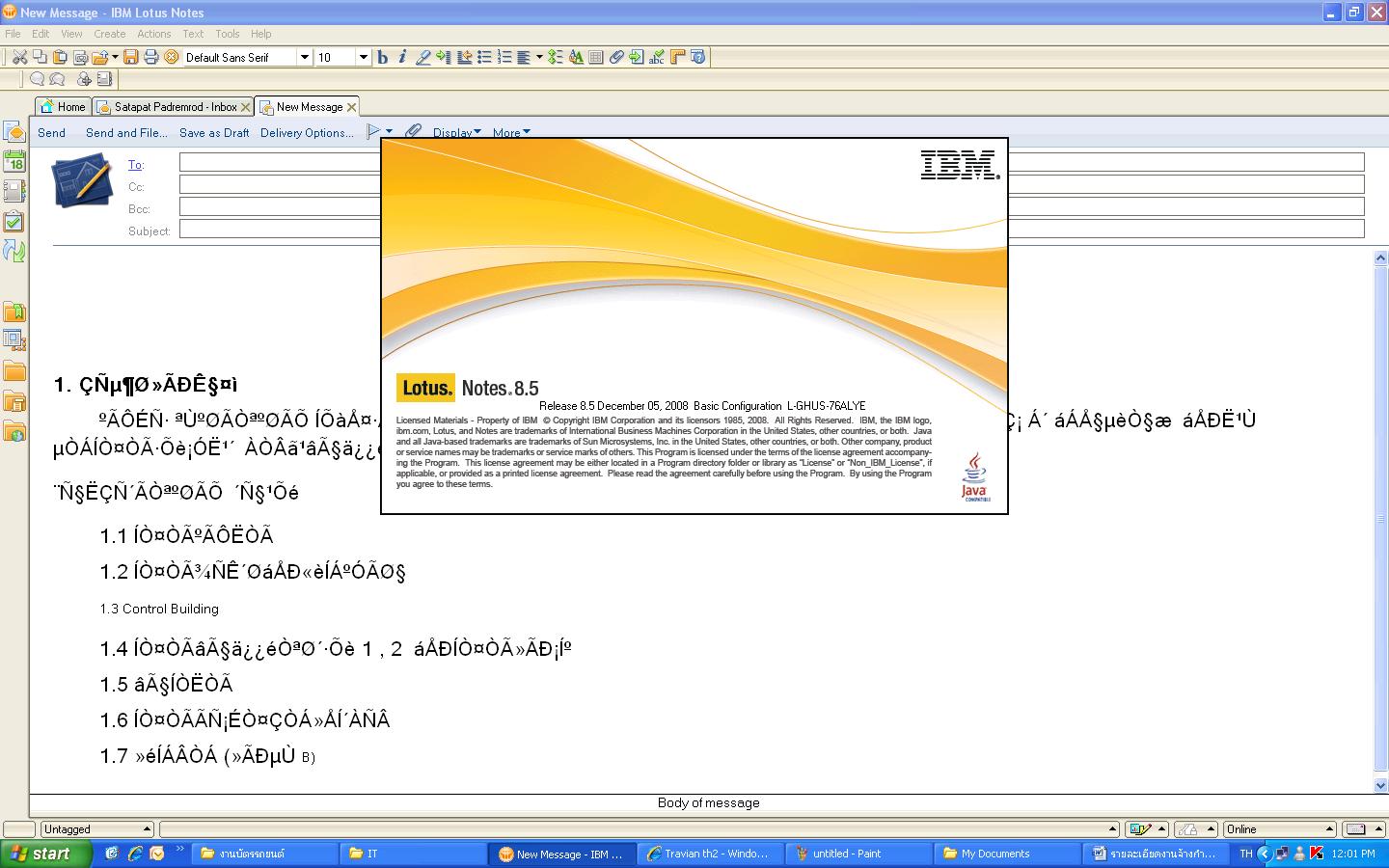
Task: Click the Insert Table grid icon
Action: point(595,57)
